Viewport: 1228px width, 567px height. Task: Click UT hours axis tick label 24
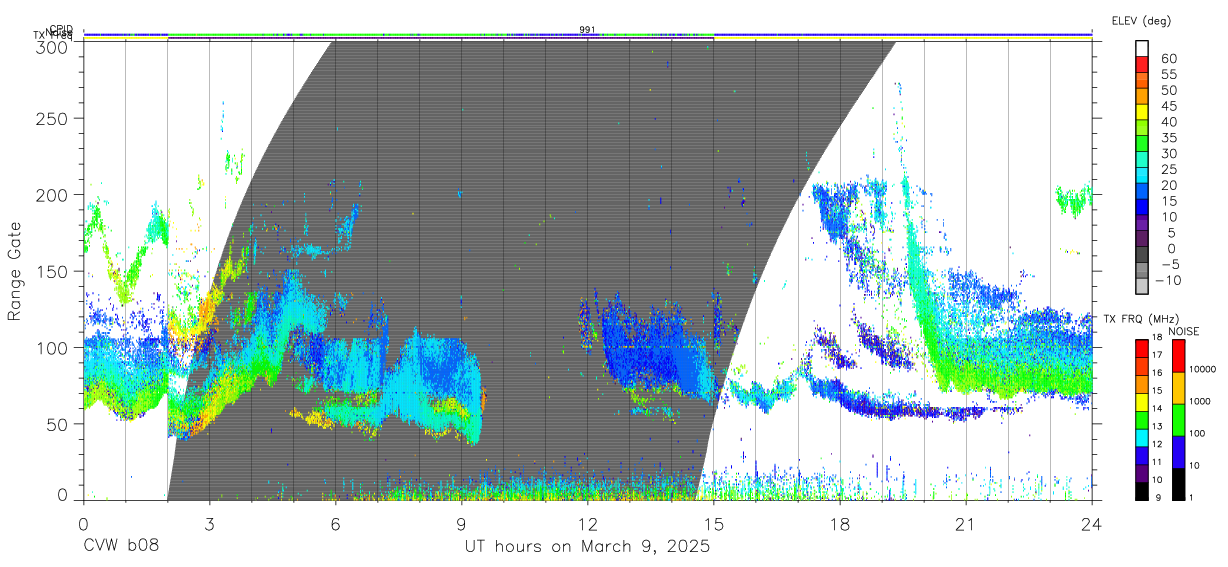pyautogui.click(x=1091, y=523)
